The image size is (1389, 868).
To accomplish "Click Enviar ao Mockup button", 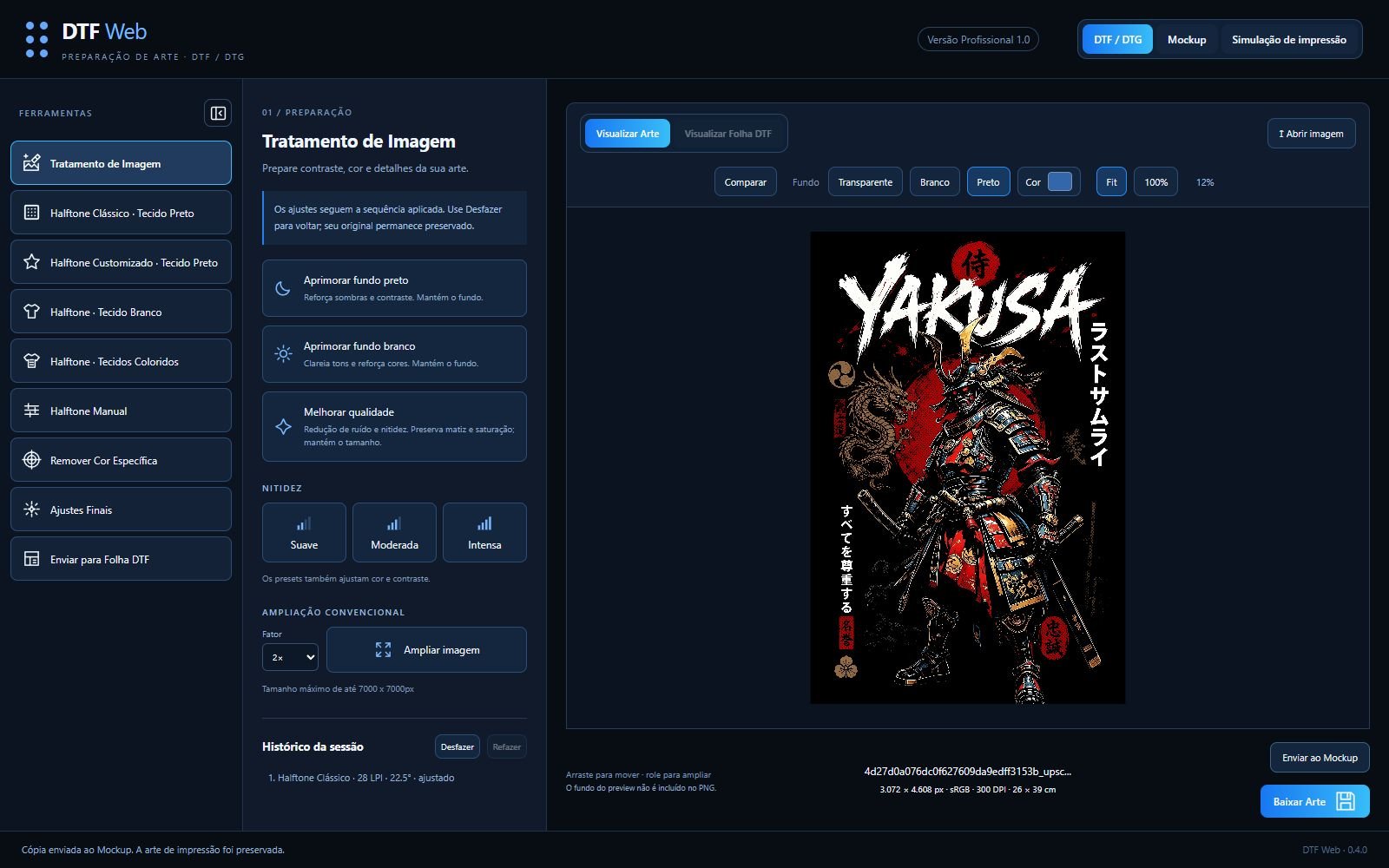I will point(1320,758).
